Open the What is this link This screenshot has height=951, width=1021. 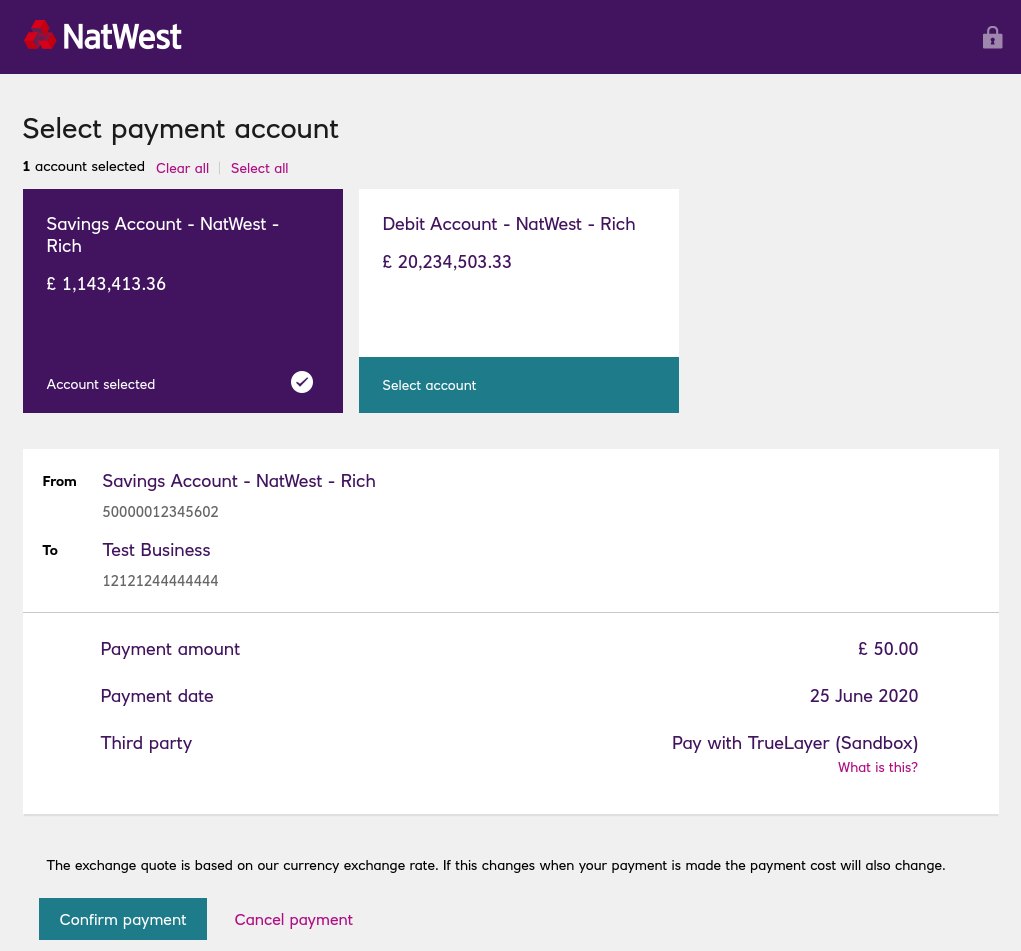[877, 767]
